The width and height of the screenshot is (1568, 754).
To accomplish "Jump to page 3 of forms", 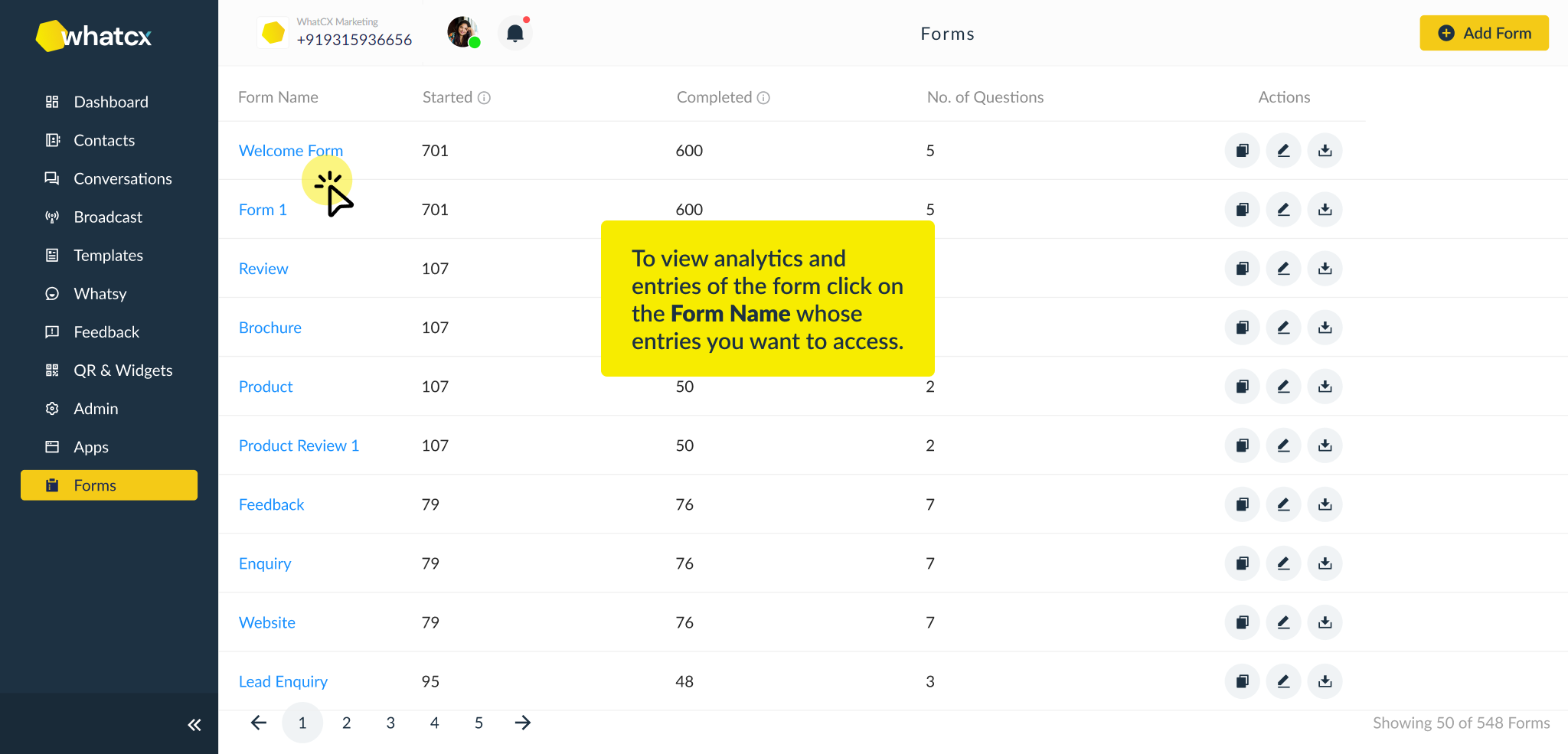I will click(x=390, y=722).
